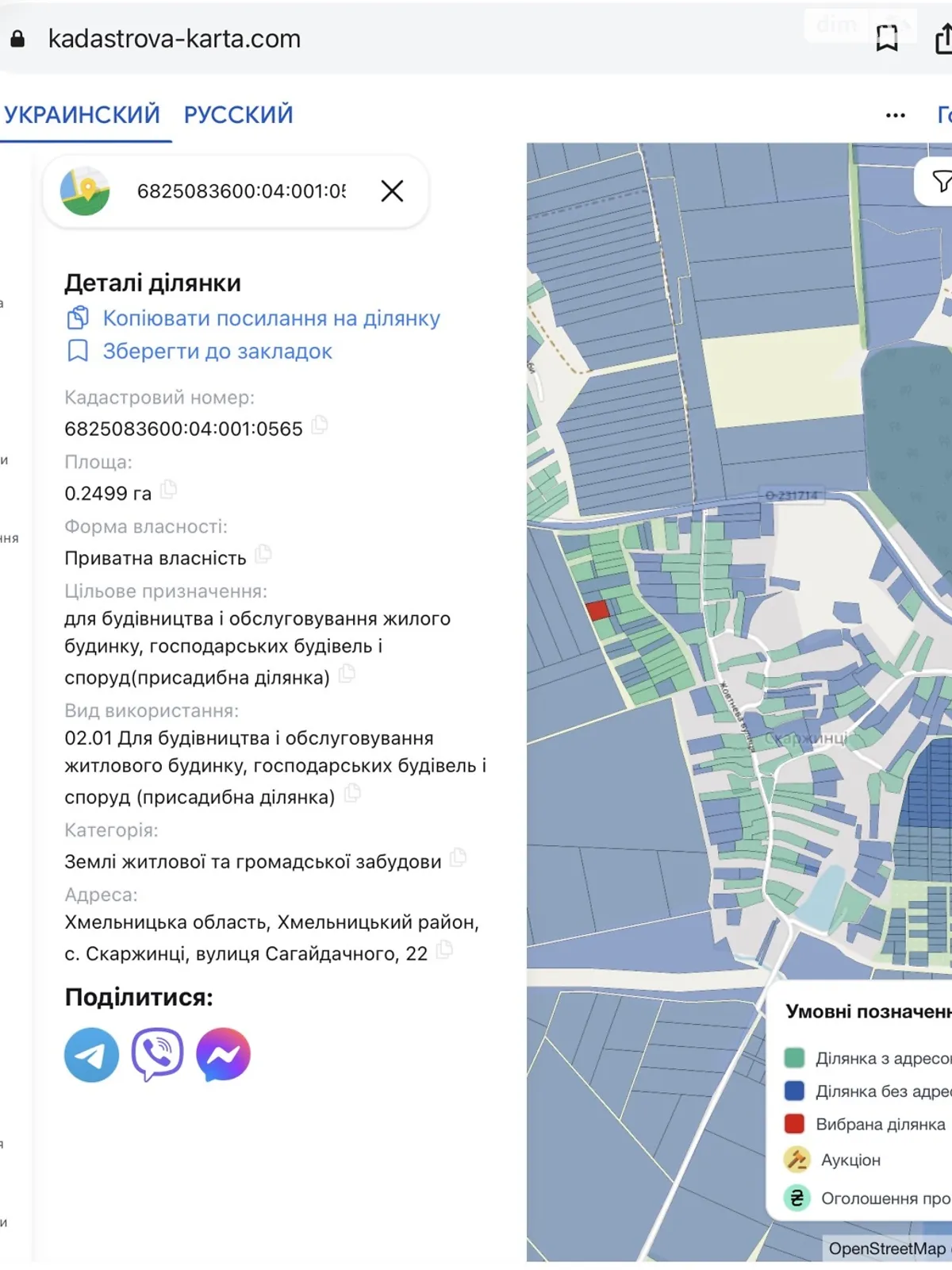This screenshot has width=952, height=1270.
Task: Copy the category Землі житлової забудови
Action: [458, 858]
